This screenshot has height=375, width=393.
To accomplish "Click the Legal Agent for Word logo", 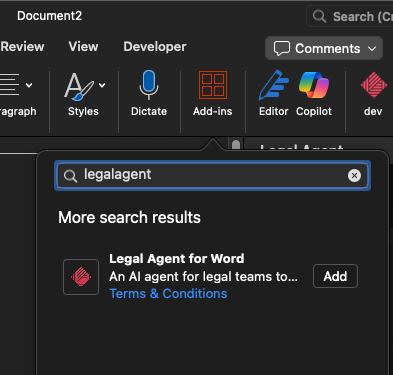I will pos(81,277).
